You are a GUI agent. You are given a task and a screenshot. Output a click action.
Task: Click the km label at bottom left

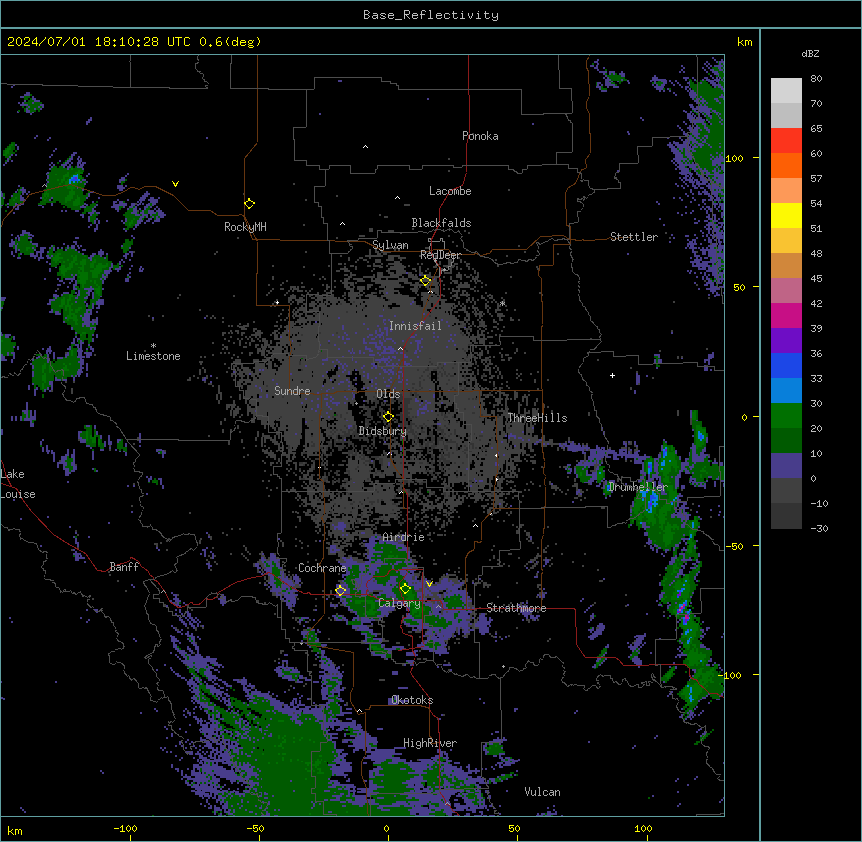15,830
